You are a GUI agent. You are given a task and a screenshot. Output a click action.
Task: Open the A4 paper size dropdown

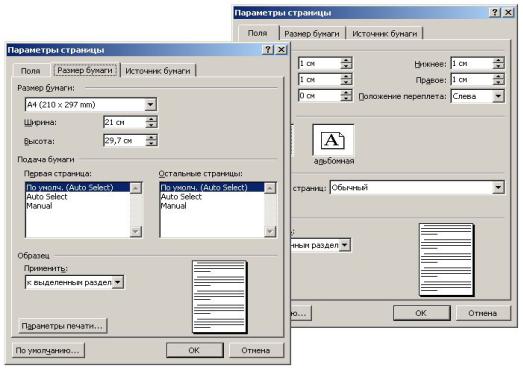[x=150, y=105]
